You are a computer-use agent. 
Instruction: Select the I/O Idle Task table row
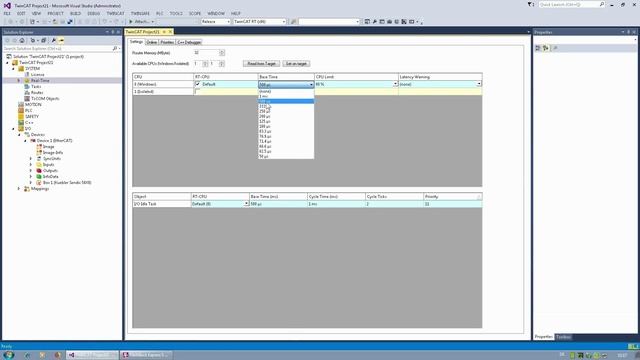point(307,204)
